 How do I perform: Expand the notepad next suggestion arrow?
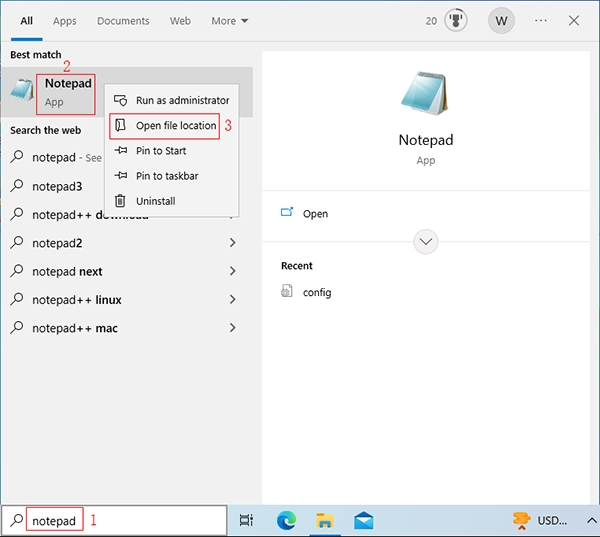[232, 271]
